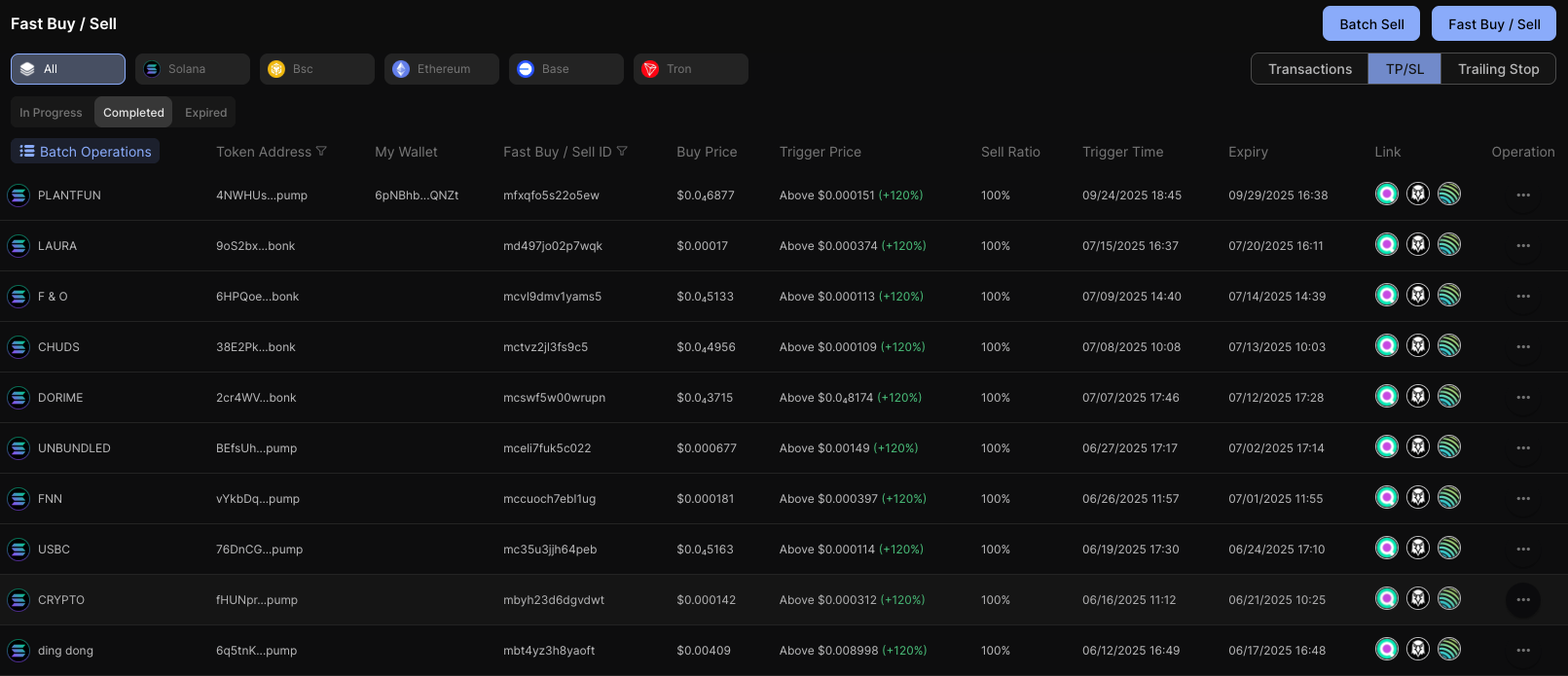Click wallet address 6pNBhb...QNZt
1568x676 pixels.
[x=417, y=196]
